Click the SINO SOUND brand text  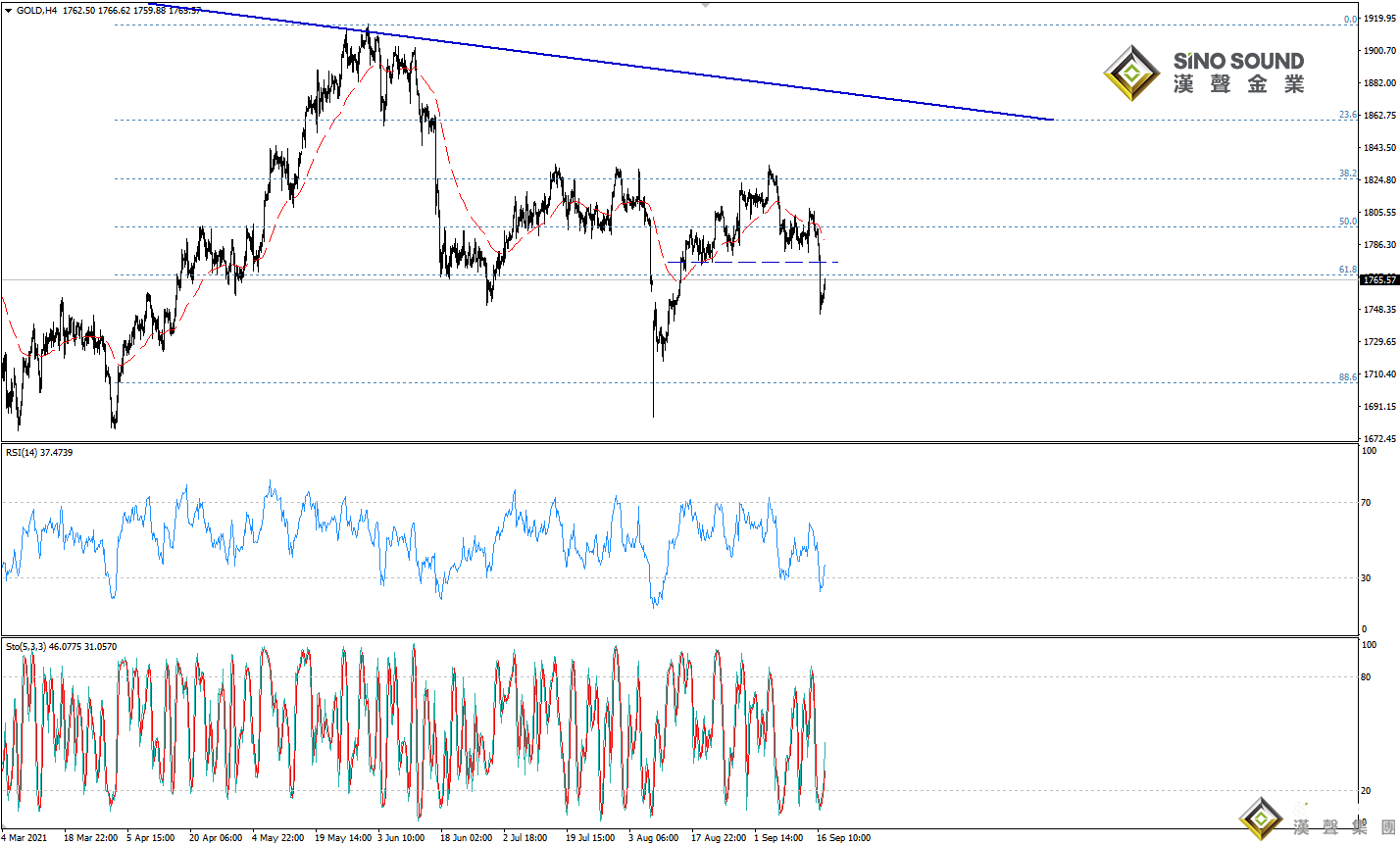coord(1238,62)
